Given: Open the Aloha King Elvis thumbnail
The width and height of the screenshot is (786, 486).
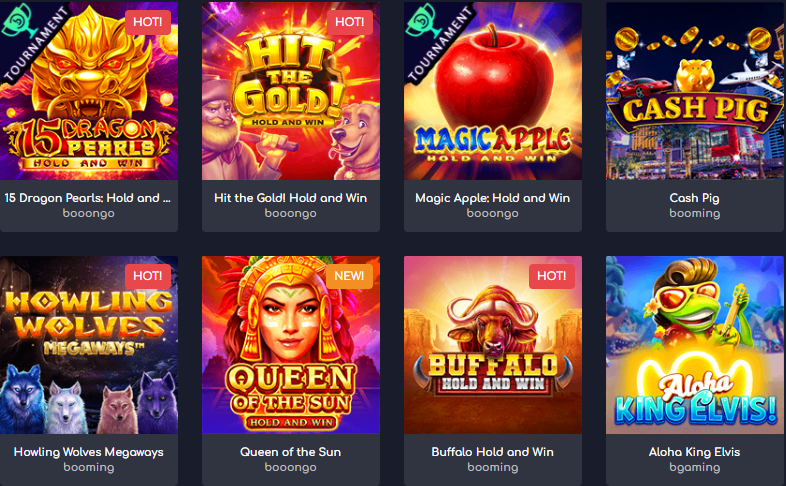Looking at the screenshot, I should 695,345.
